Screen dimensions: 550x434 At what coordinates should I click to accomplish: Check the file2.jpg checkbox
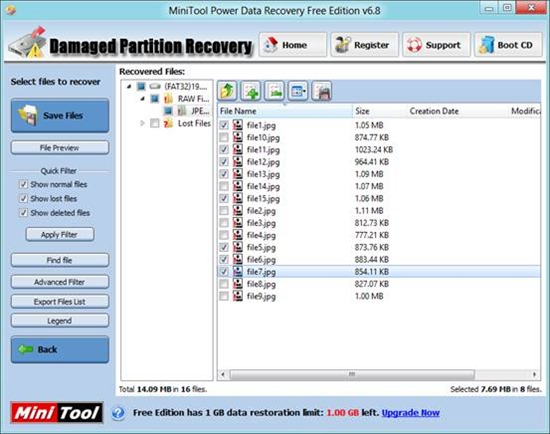(x=224, y=211)
